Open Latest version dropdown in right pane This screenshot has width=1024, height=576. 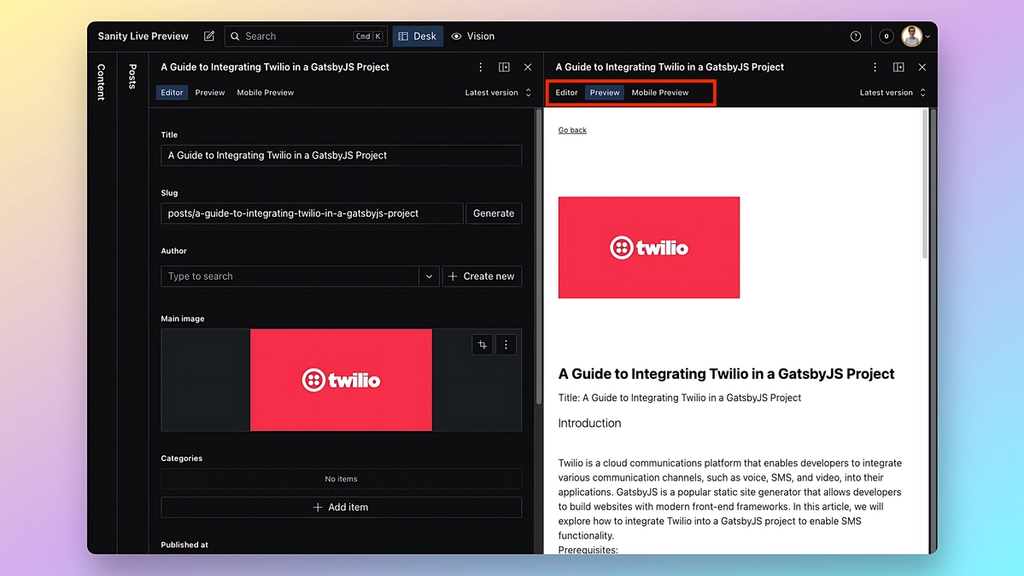tap(893, 92)
